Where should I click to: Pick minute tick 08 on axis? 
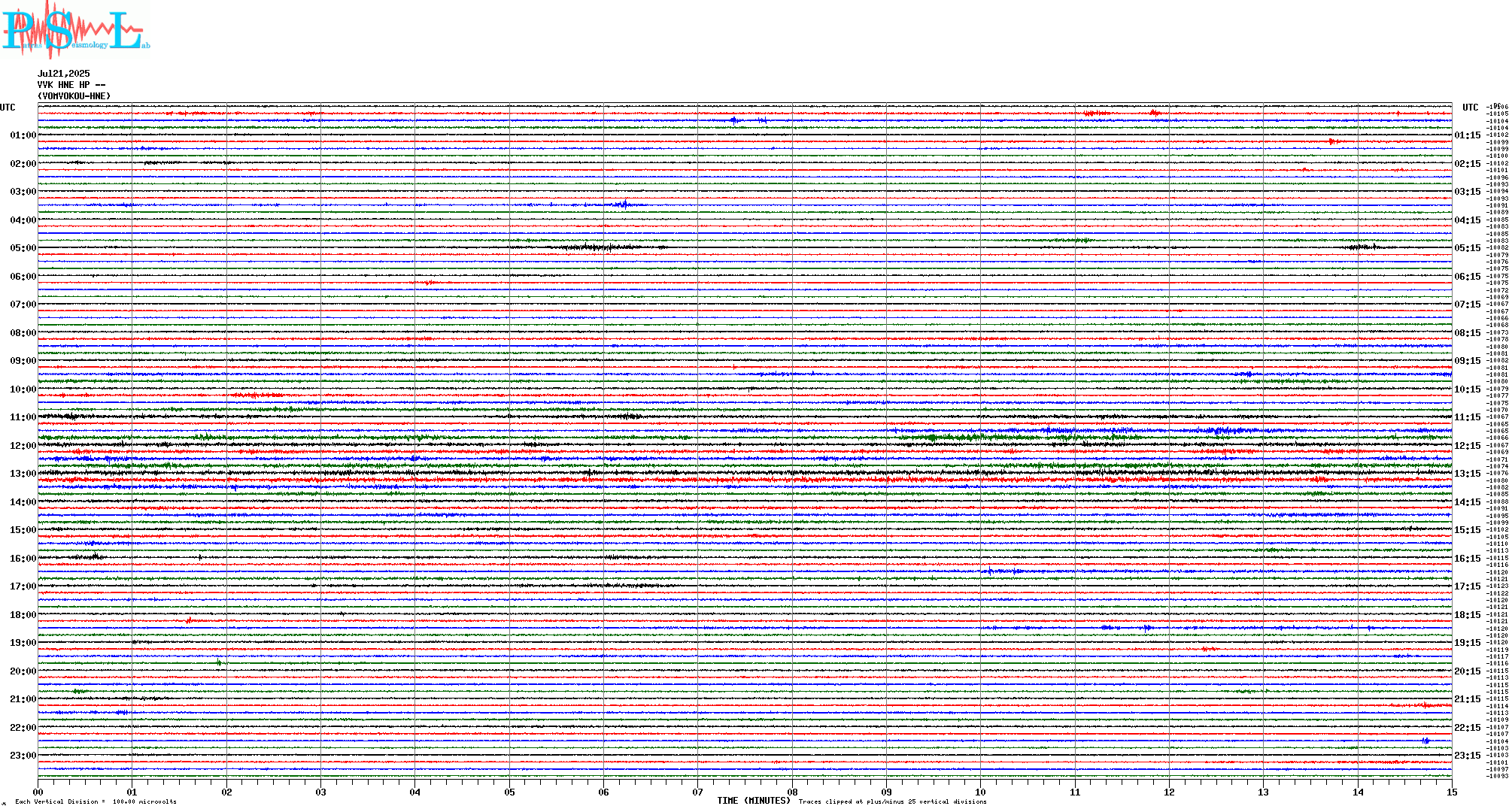792,792
